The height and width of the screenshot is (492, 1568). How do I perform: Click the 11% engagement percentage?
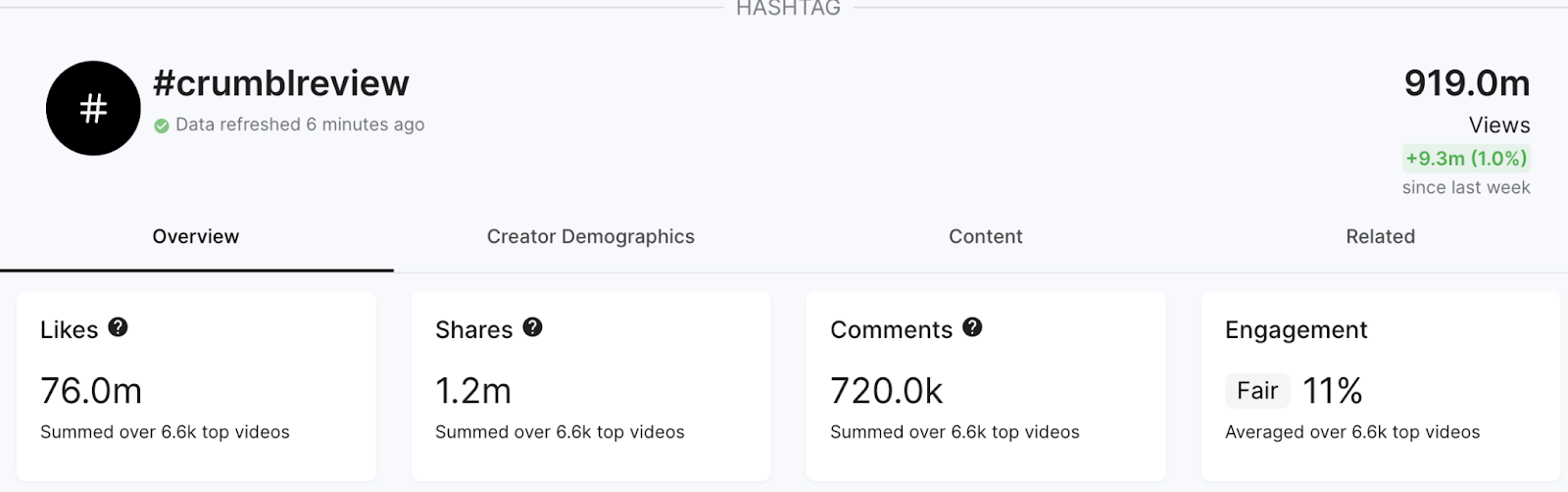1333,391
